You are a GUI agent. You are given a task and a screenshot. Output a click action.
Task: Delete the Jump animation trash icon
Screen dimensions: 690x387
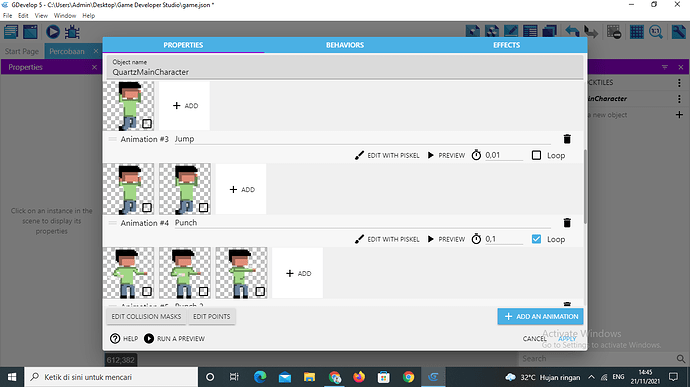point(567,139)
